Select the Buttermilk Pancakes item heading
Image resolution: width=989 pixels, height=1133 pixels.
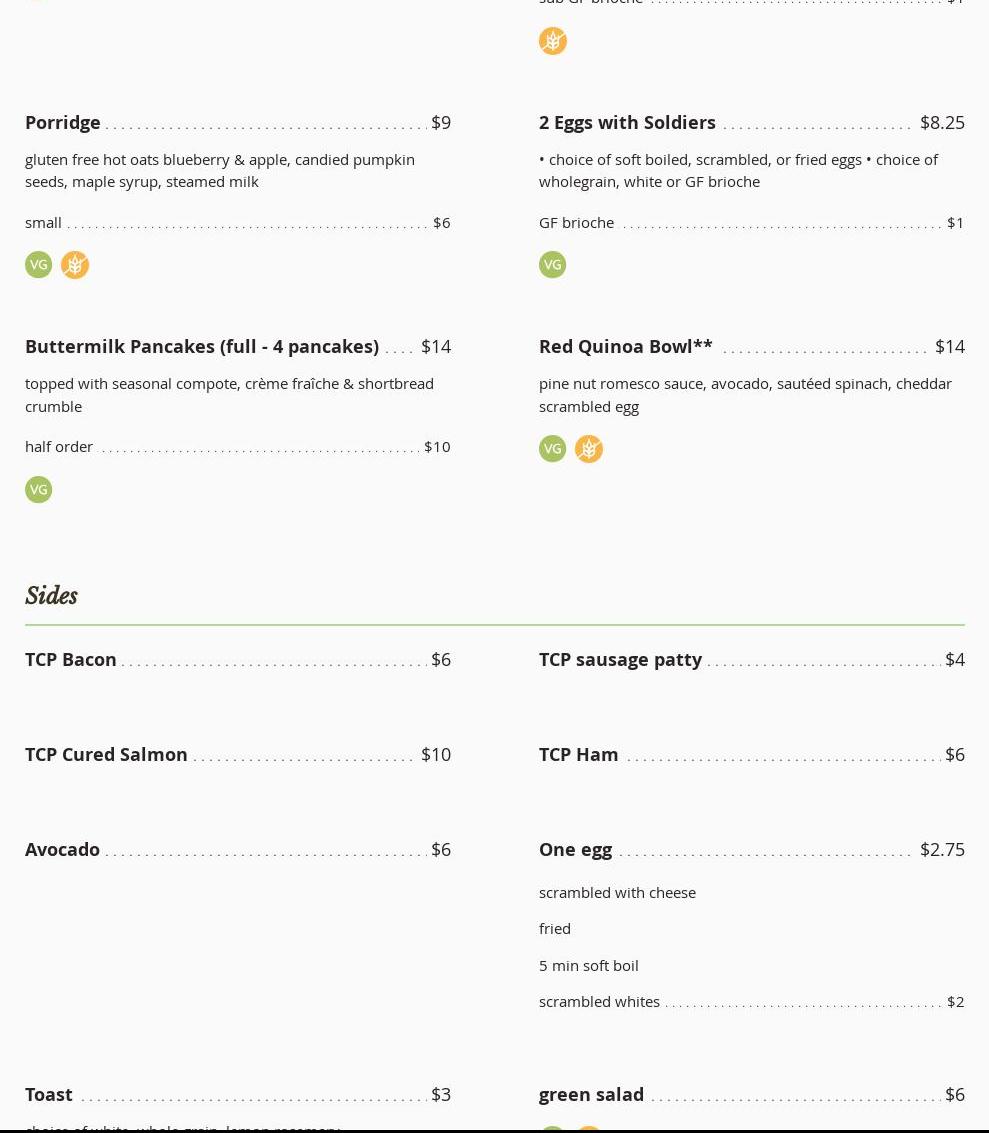tap(202, 346)
